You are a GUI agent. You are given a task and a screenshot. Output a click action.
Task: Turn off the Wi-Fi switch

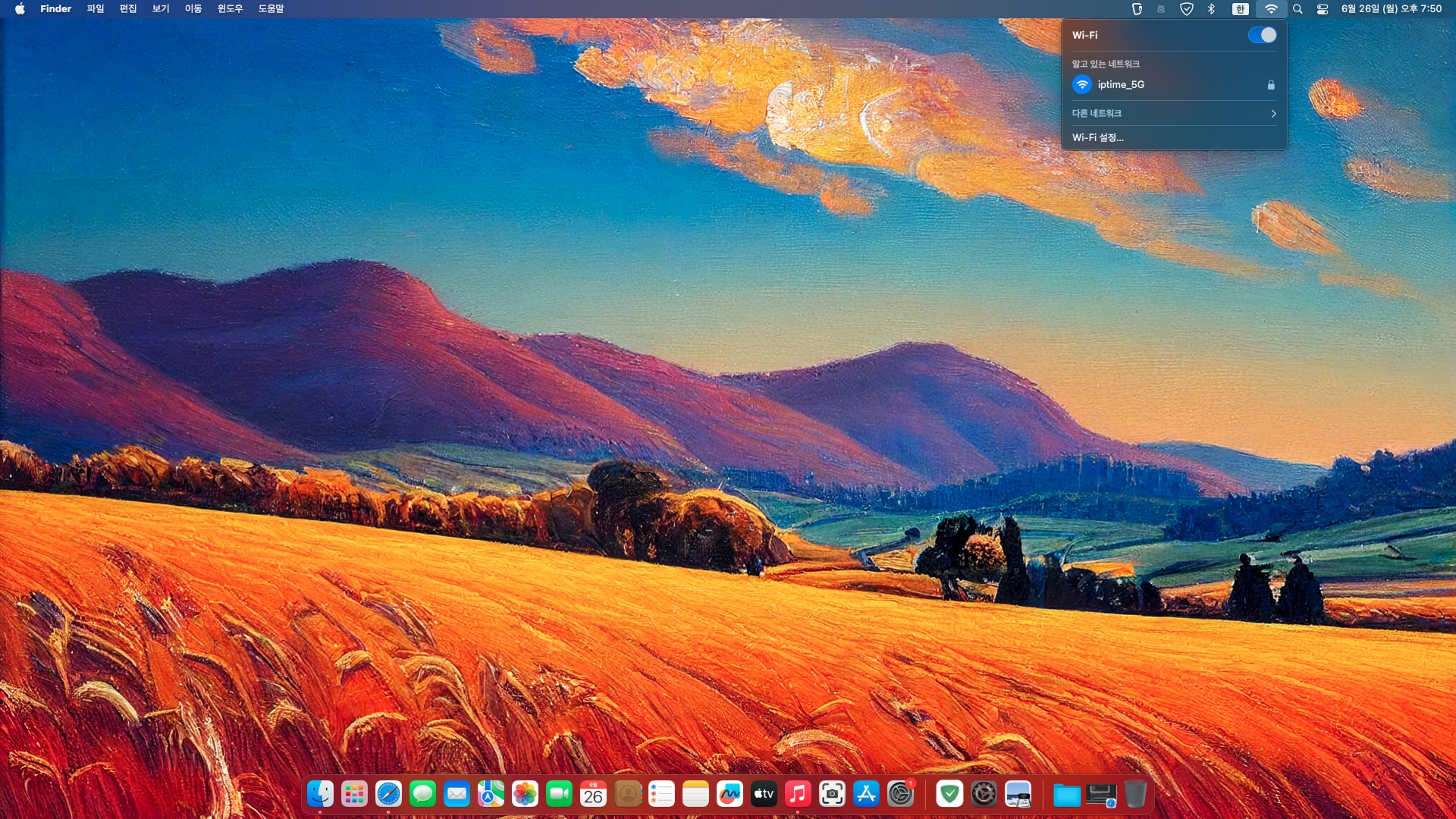(1262, 35)
